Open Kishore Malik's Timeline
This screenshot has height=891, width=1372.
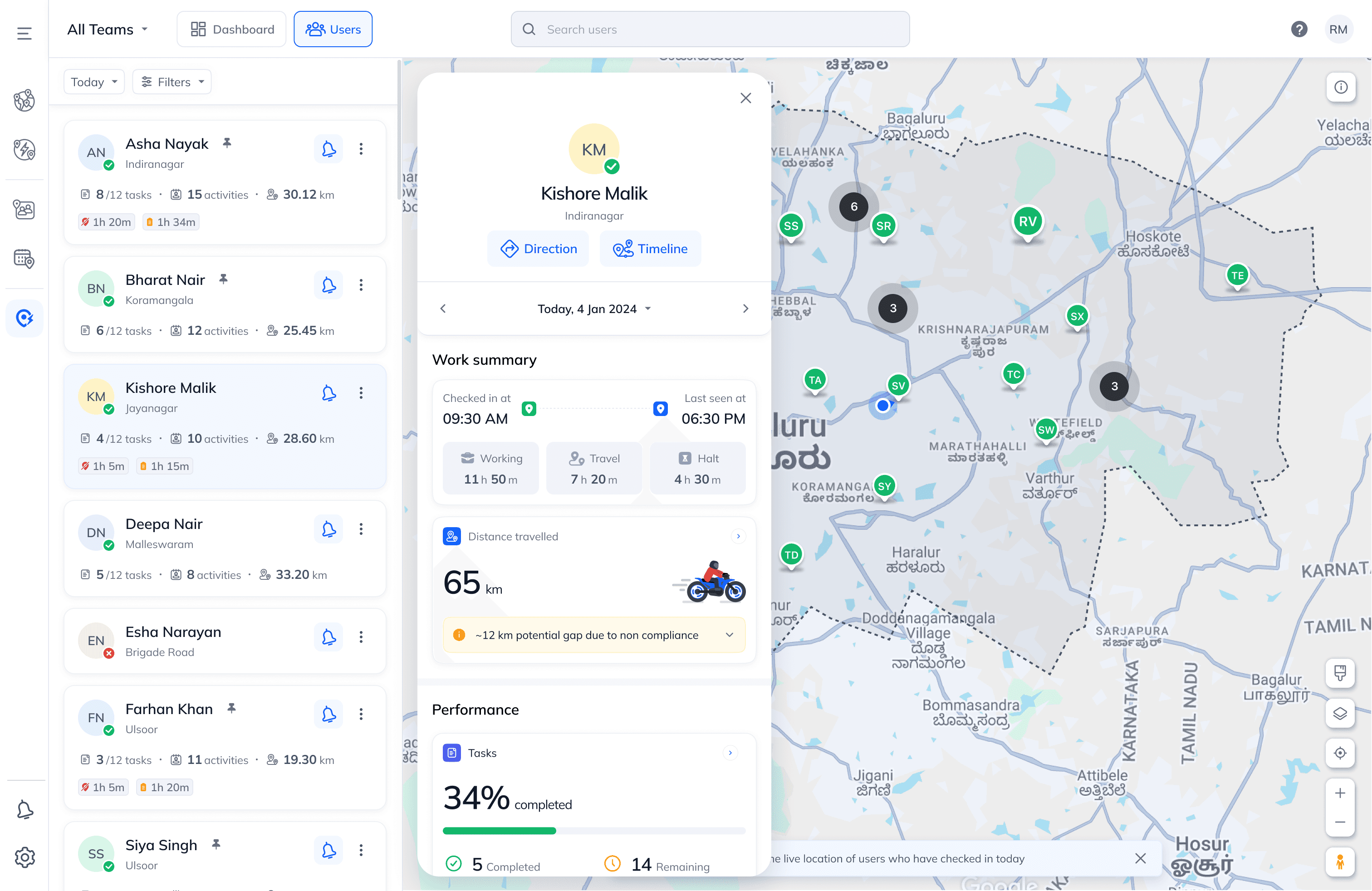[650, 249]
